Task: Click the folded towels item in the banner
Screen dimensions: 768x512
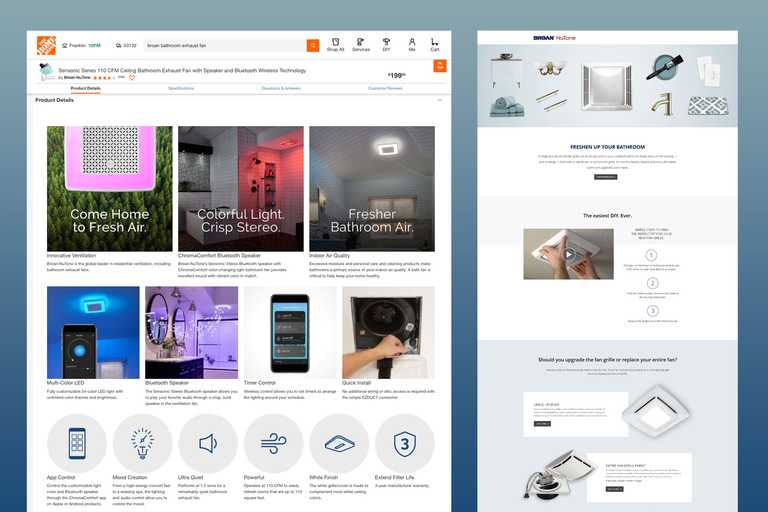Action: coord(507,106)
